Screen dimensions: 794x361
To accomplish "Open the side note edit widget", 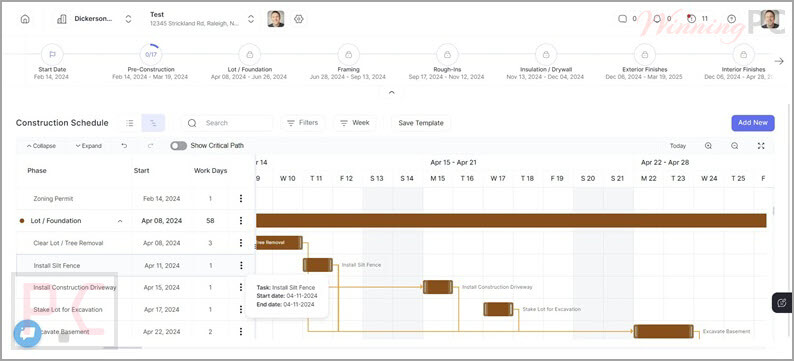I will [782, 303].
